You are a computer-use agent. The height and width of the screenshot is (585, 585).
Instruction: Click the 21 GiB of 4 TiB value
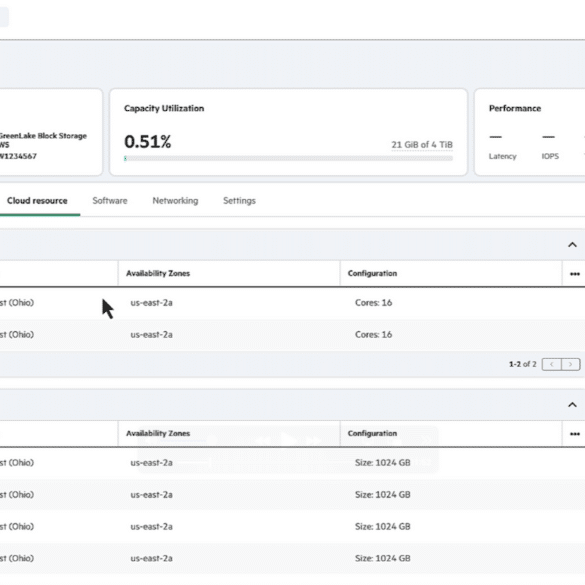point(422,145)
